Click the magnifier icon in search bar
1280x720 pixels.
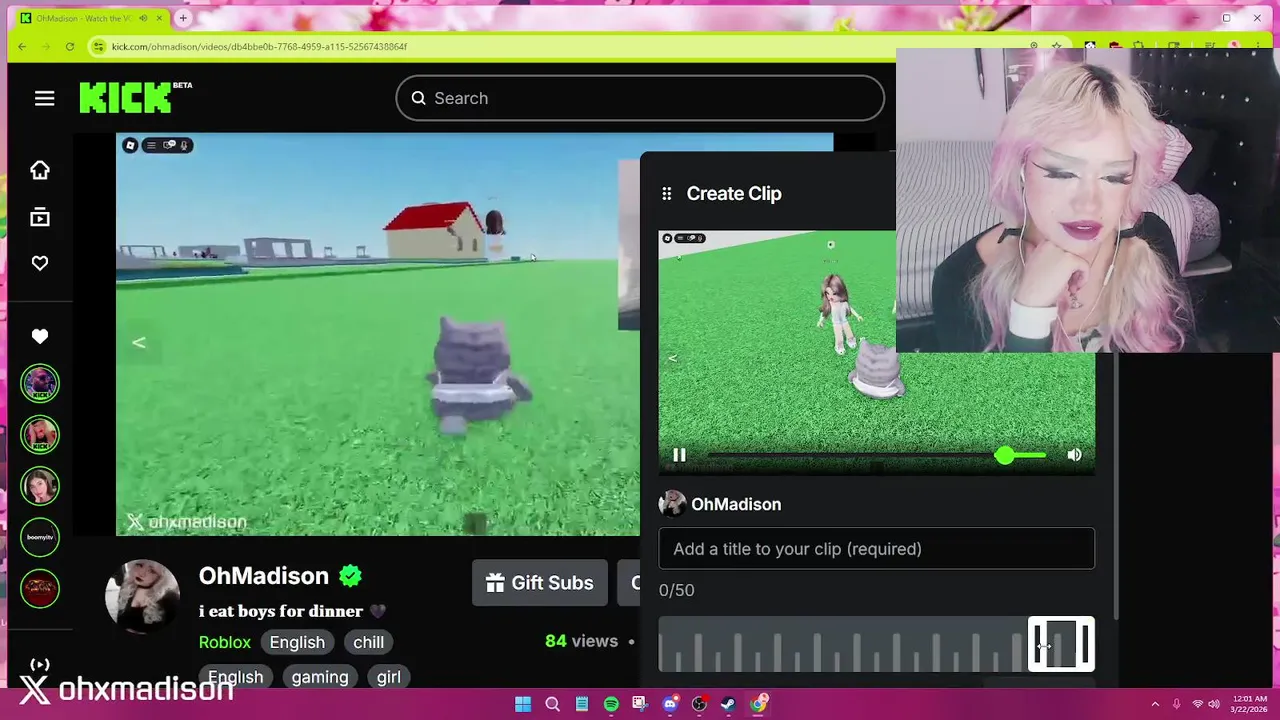(418, 98)
